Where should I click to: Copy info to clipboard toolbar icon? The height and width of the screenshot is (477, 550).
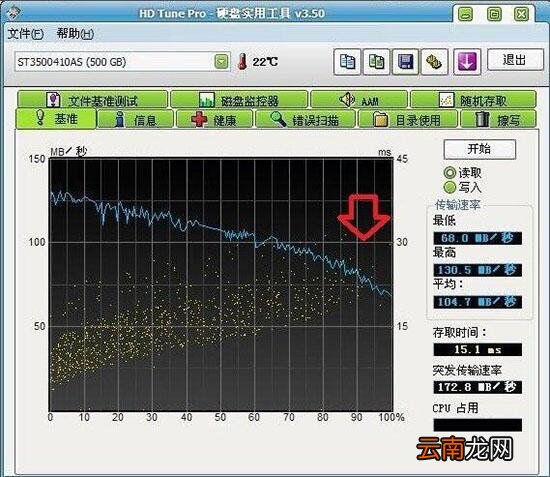[x=347, y=62]
